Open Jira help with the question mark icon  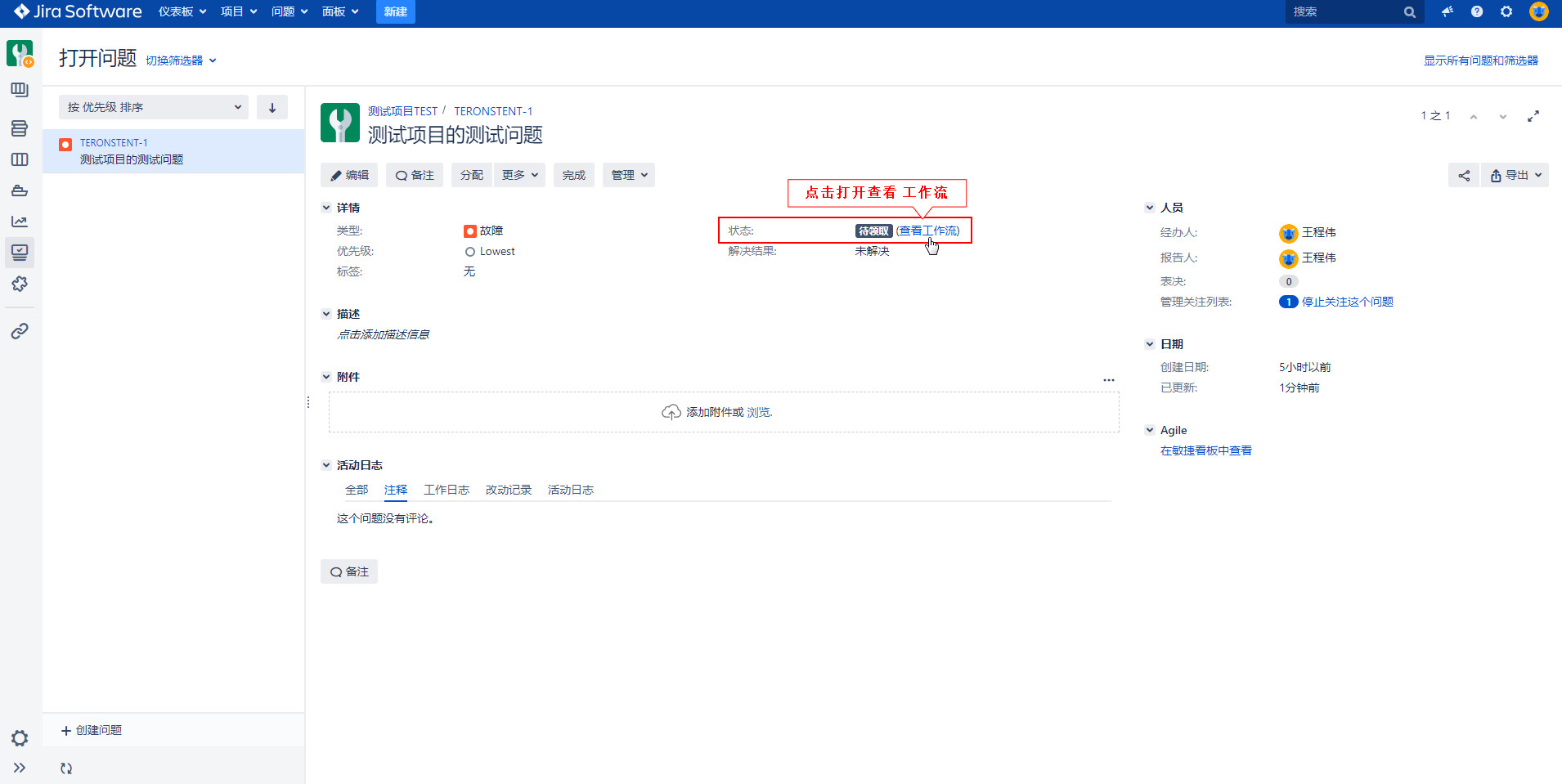pyautogui.click(x=1476, y=11)
